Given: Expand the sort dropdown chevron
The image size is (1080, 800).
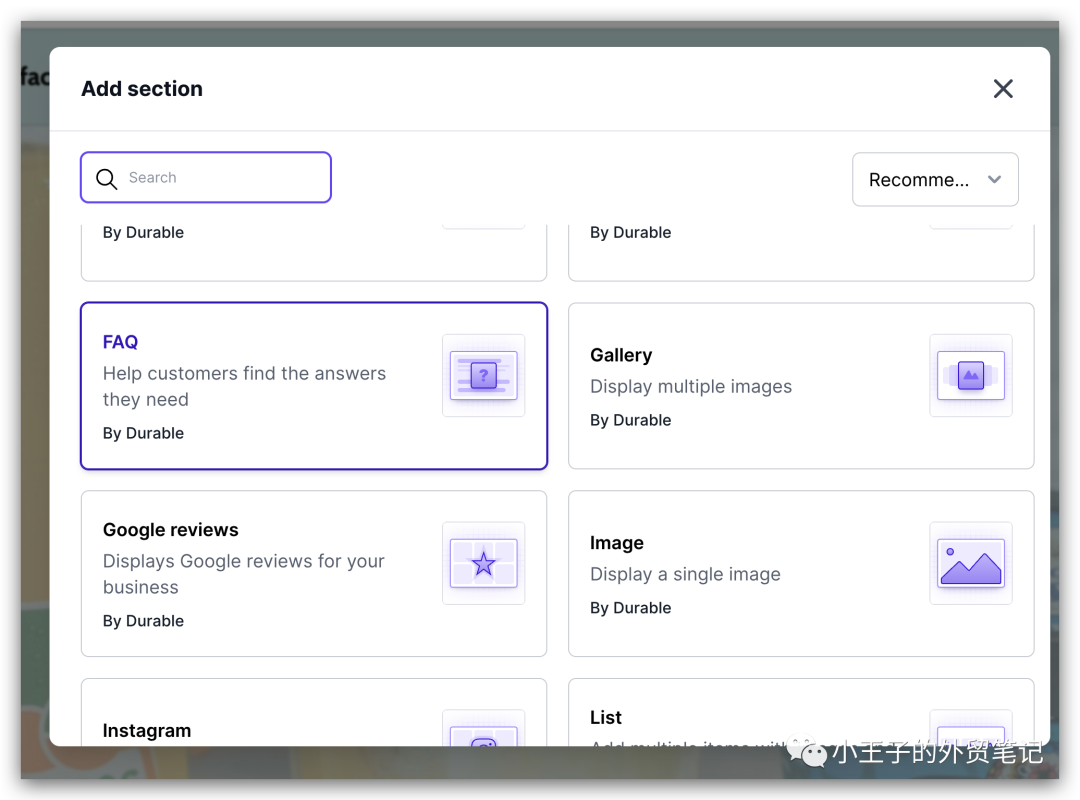Looking at the screenshot, I should point(994,179).
